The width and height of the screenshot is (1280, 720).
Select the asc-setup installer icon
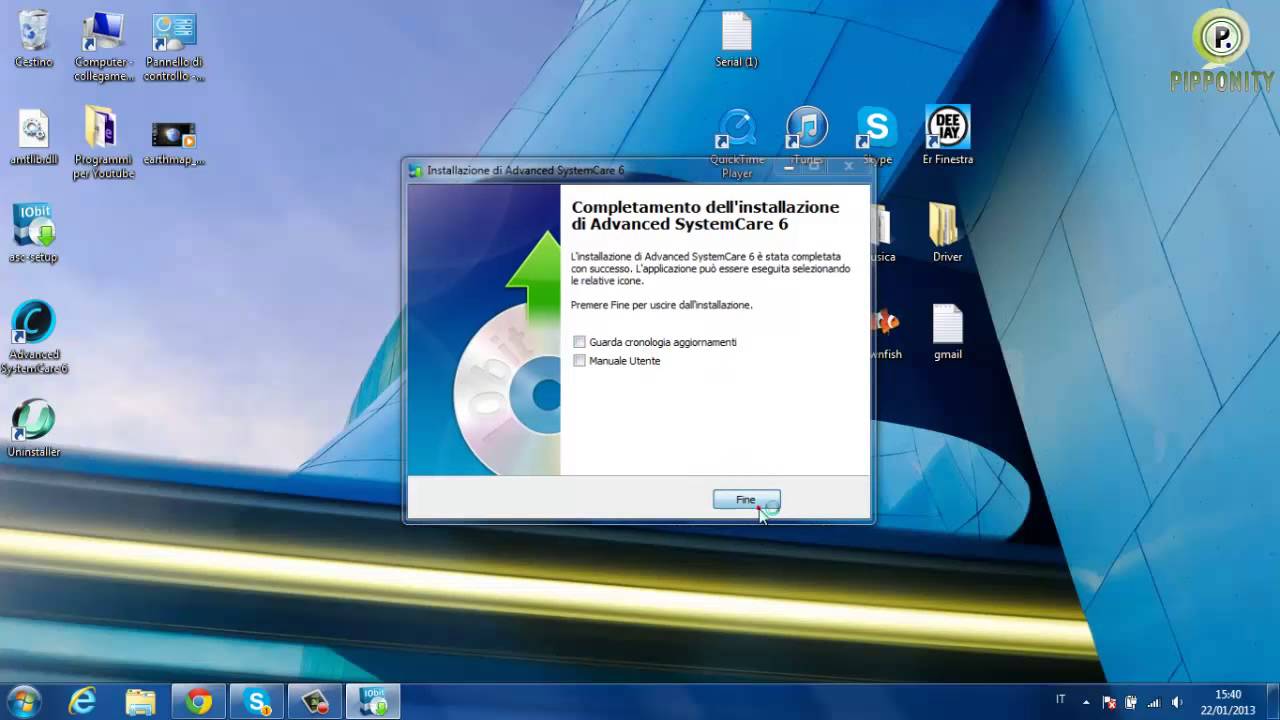(x=34, y=234)
